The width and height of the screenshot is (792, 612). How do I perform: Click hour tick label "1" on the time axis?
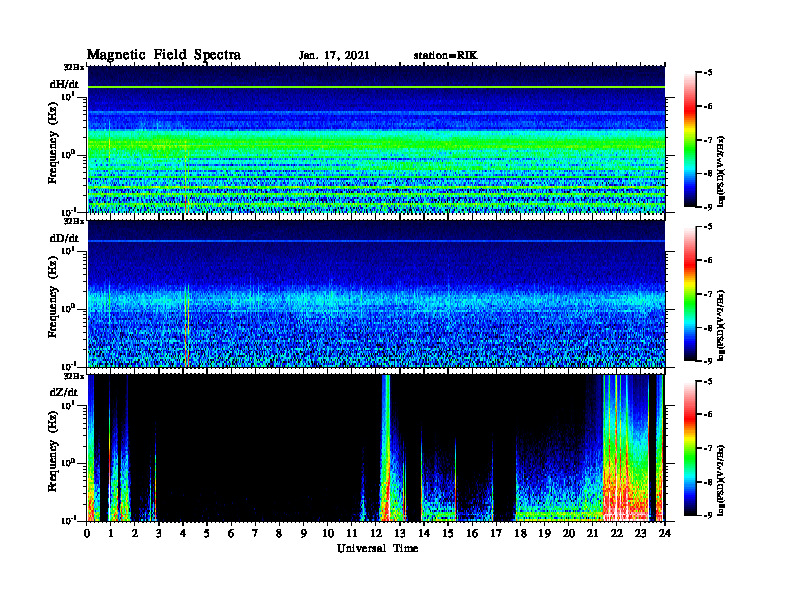111,533
